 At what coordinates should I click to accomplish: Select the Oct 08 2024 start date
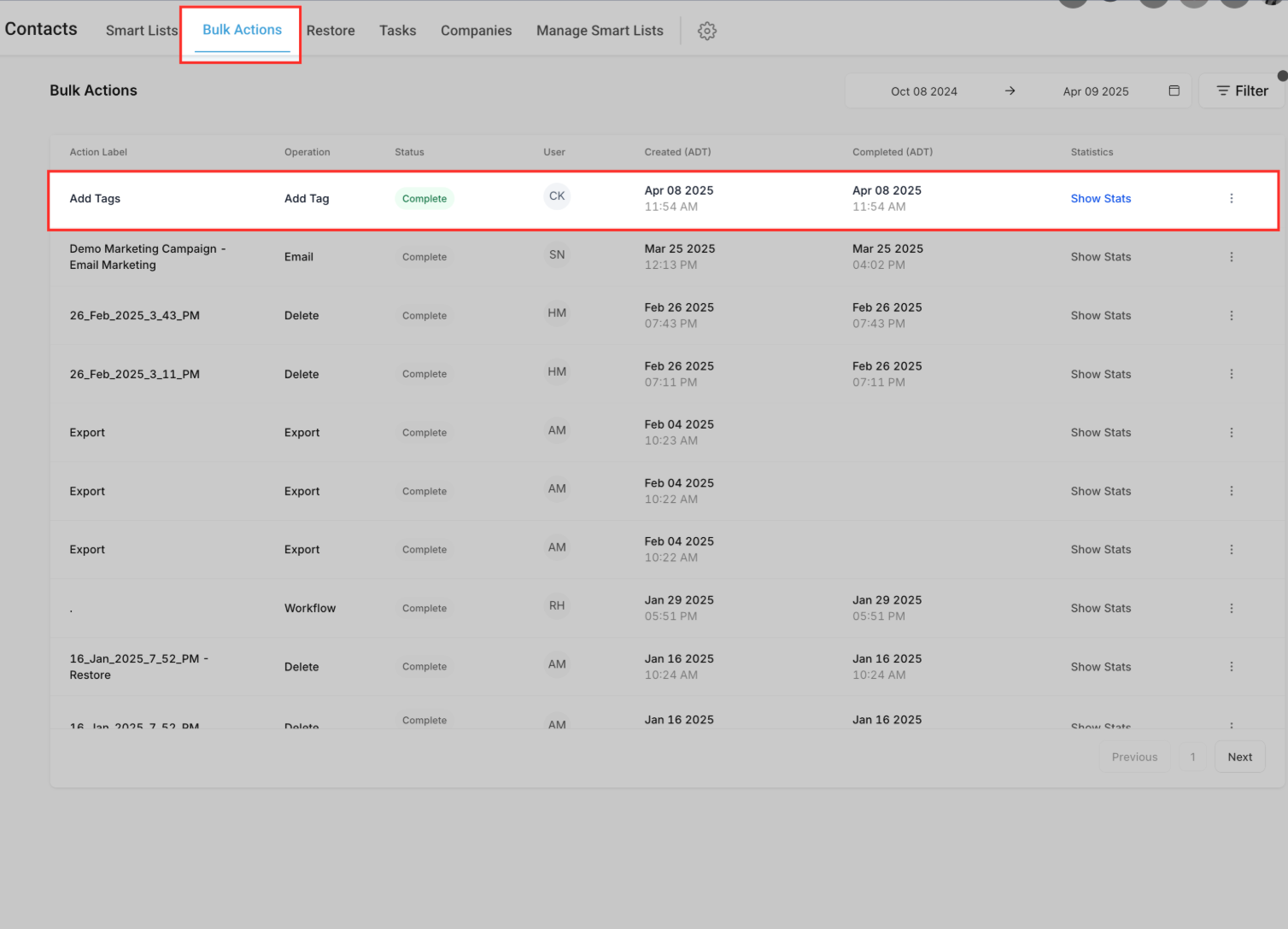point(923,91)
